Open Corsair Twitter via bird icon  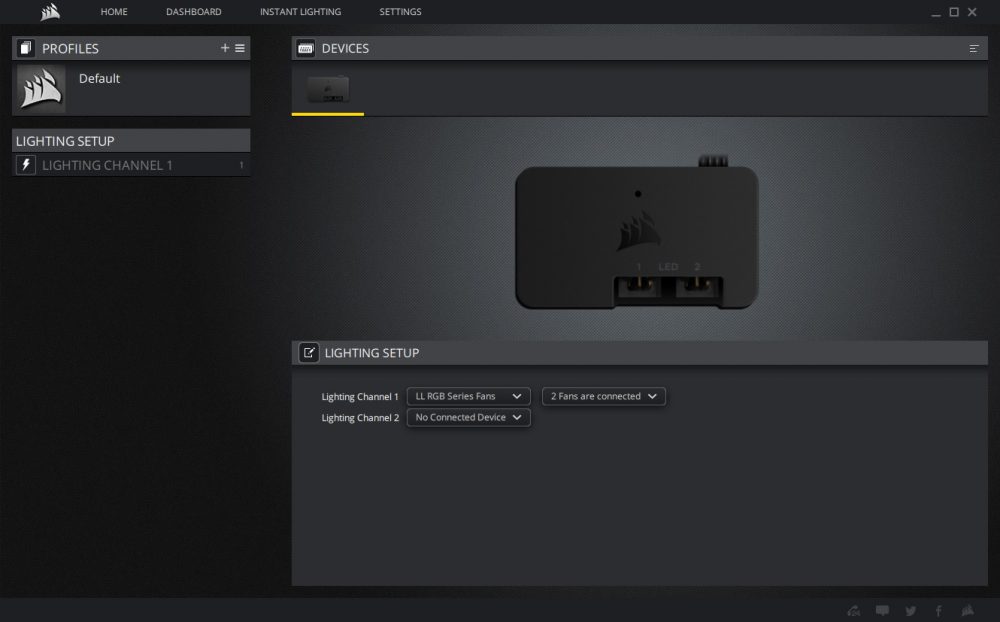(911, 611)
